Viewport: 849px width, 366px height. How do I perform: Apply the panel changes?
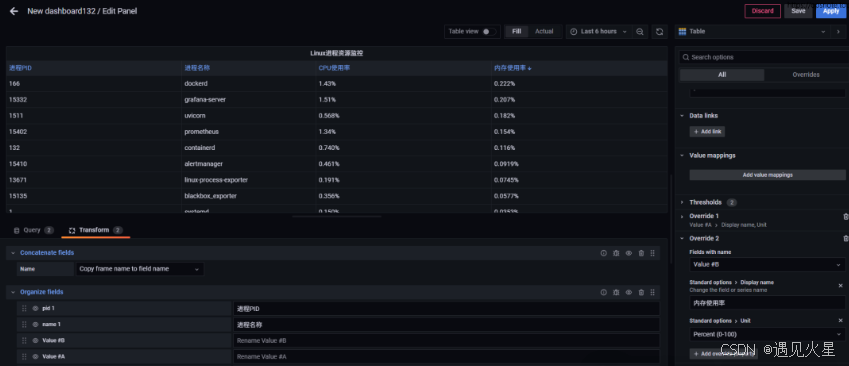click(831, 11)
